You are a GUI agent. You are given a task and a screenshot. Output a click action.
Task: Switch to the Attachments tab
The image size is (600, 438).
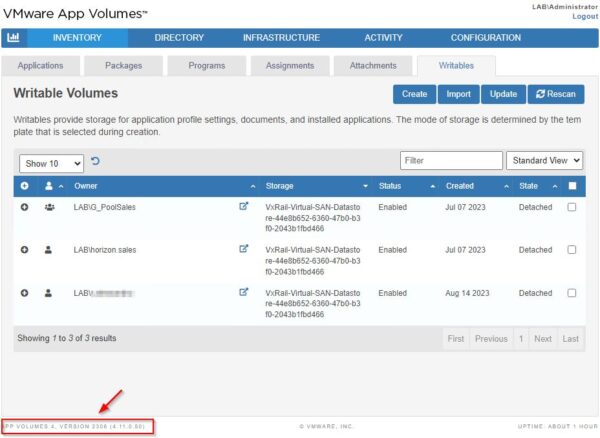[x=373, y=66]
